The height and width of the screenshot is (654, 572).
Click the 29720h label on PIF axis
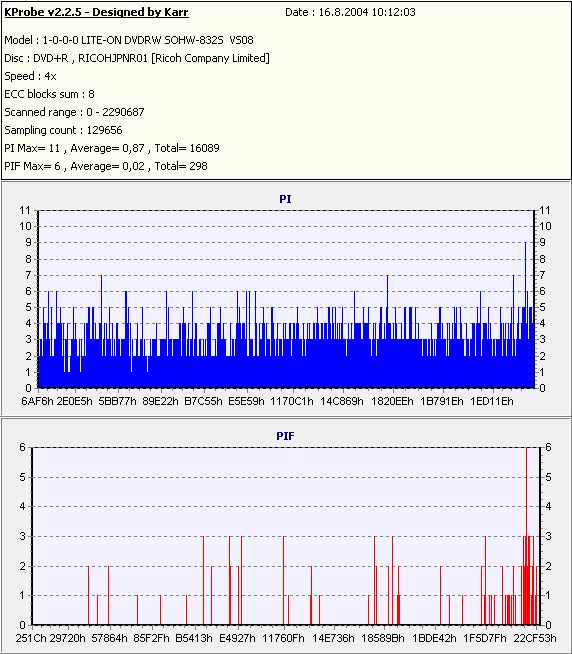tap(68, 639)
